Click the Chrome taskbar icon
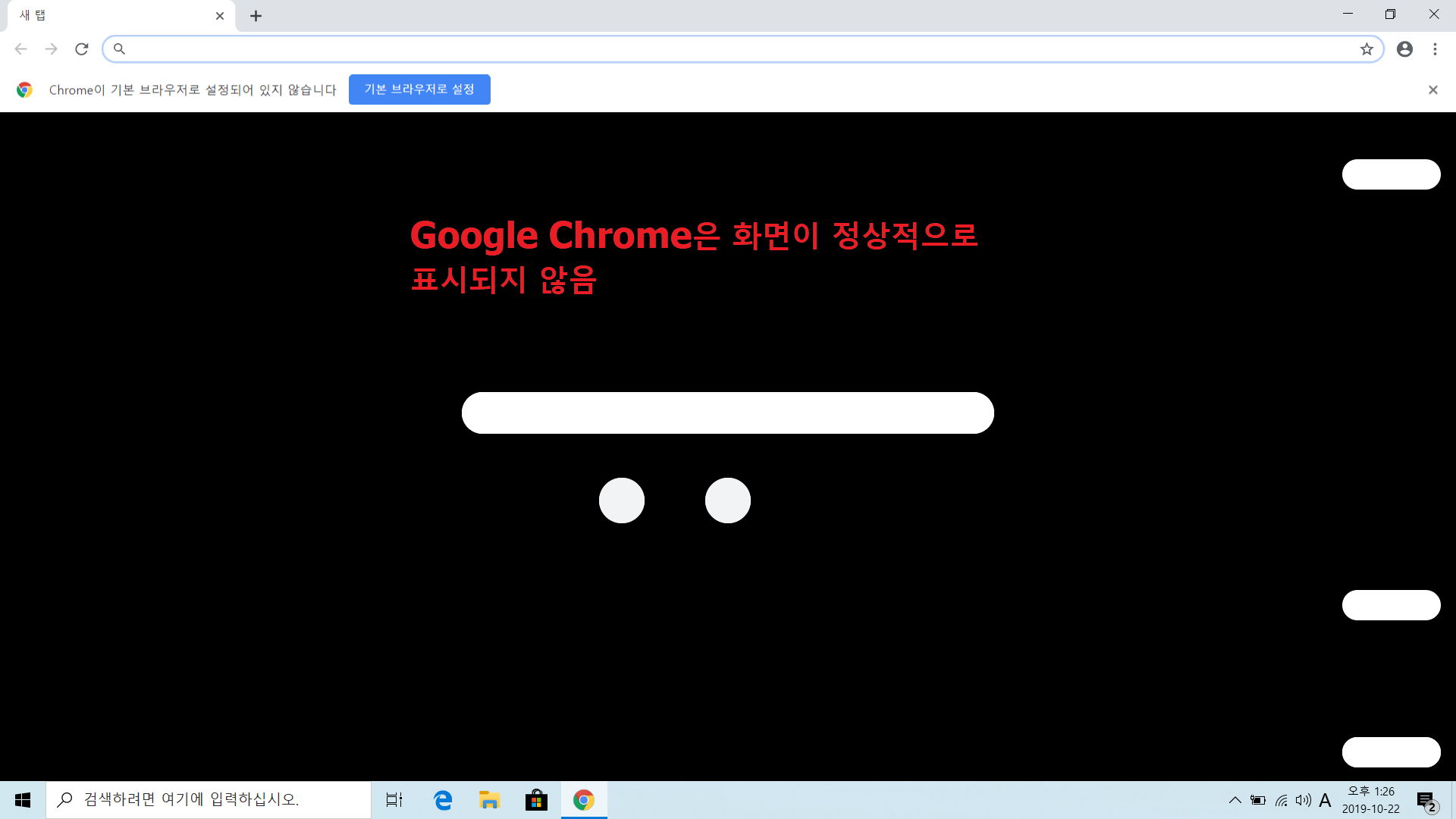Image resolution: width=1456 pixels, height=819 pixels. [584, 800]
